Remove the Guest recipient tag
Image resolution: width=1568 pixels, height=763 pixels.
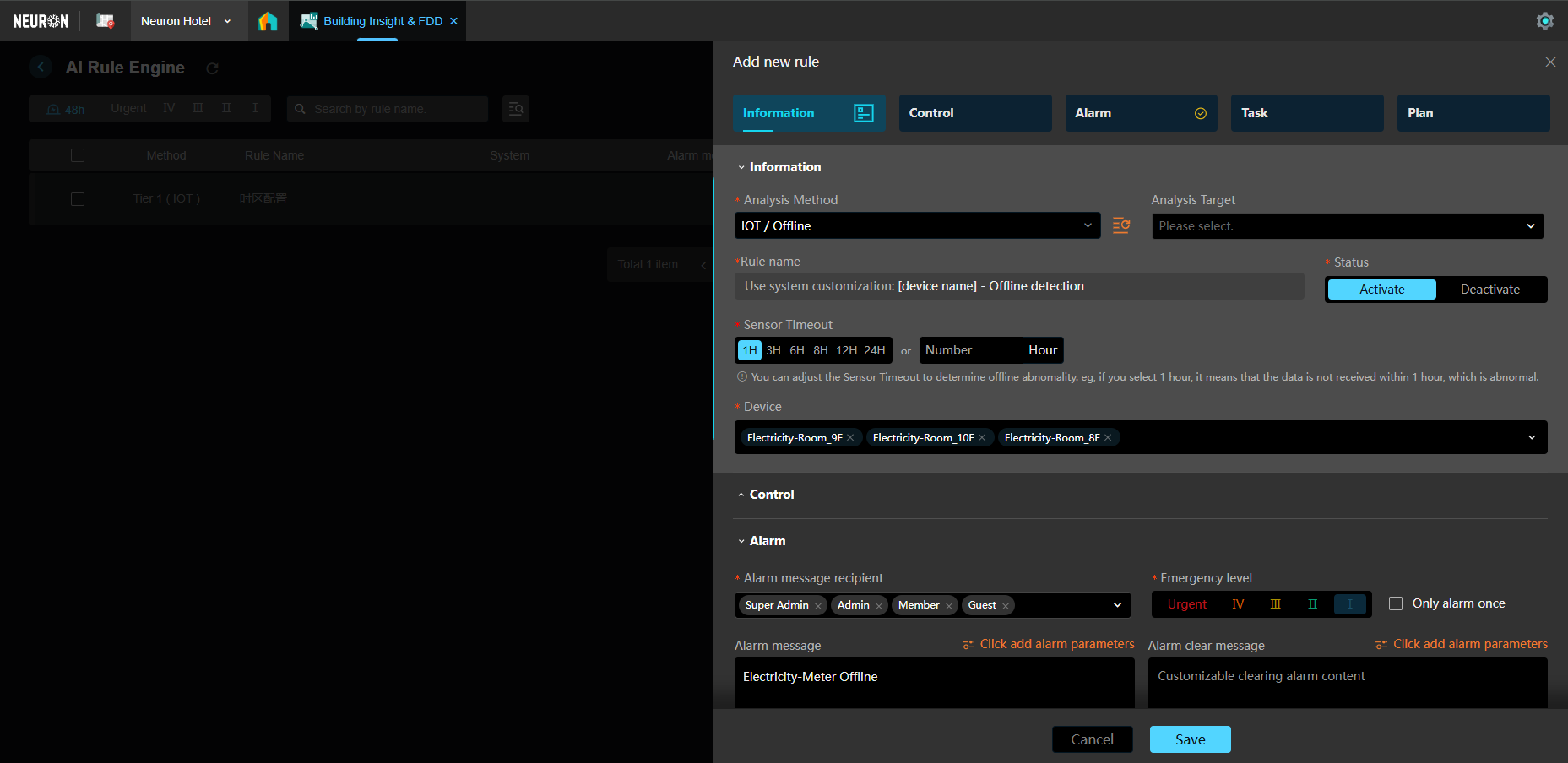click(1006, 606)
